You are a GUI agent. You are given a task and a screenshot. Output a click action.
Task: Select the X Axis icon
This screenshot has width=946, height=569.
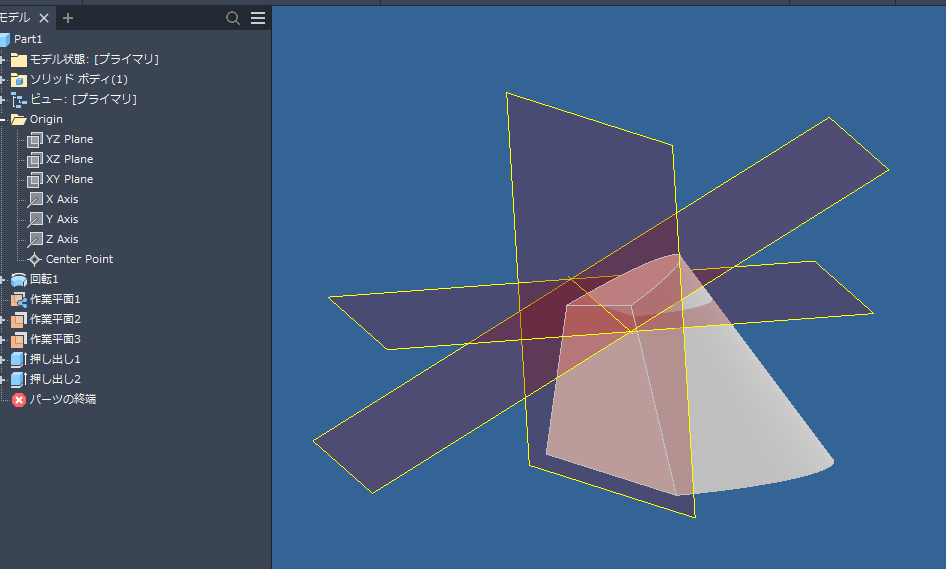pos(35,199)
